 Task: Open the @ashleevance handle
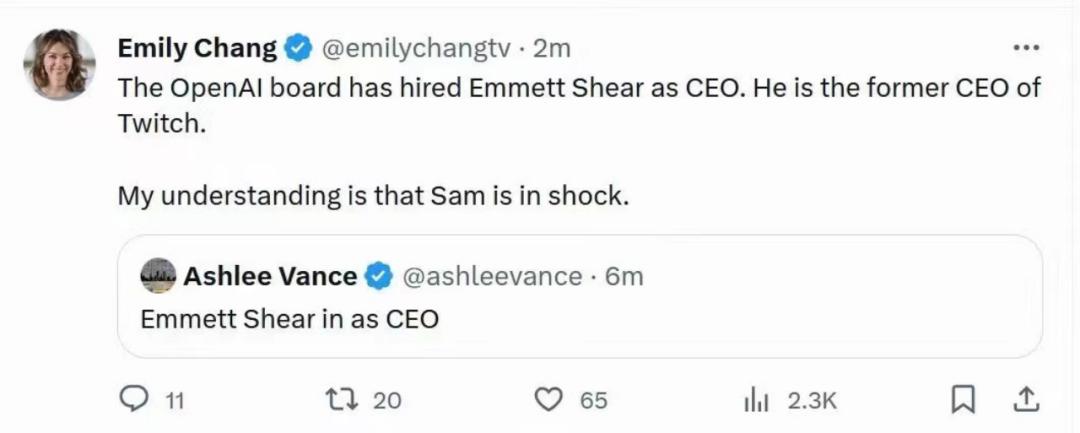(492, 277)
